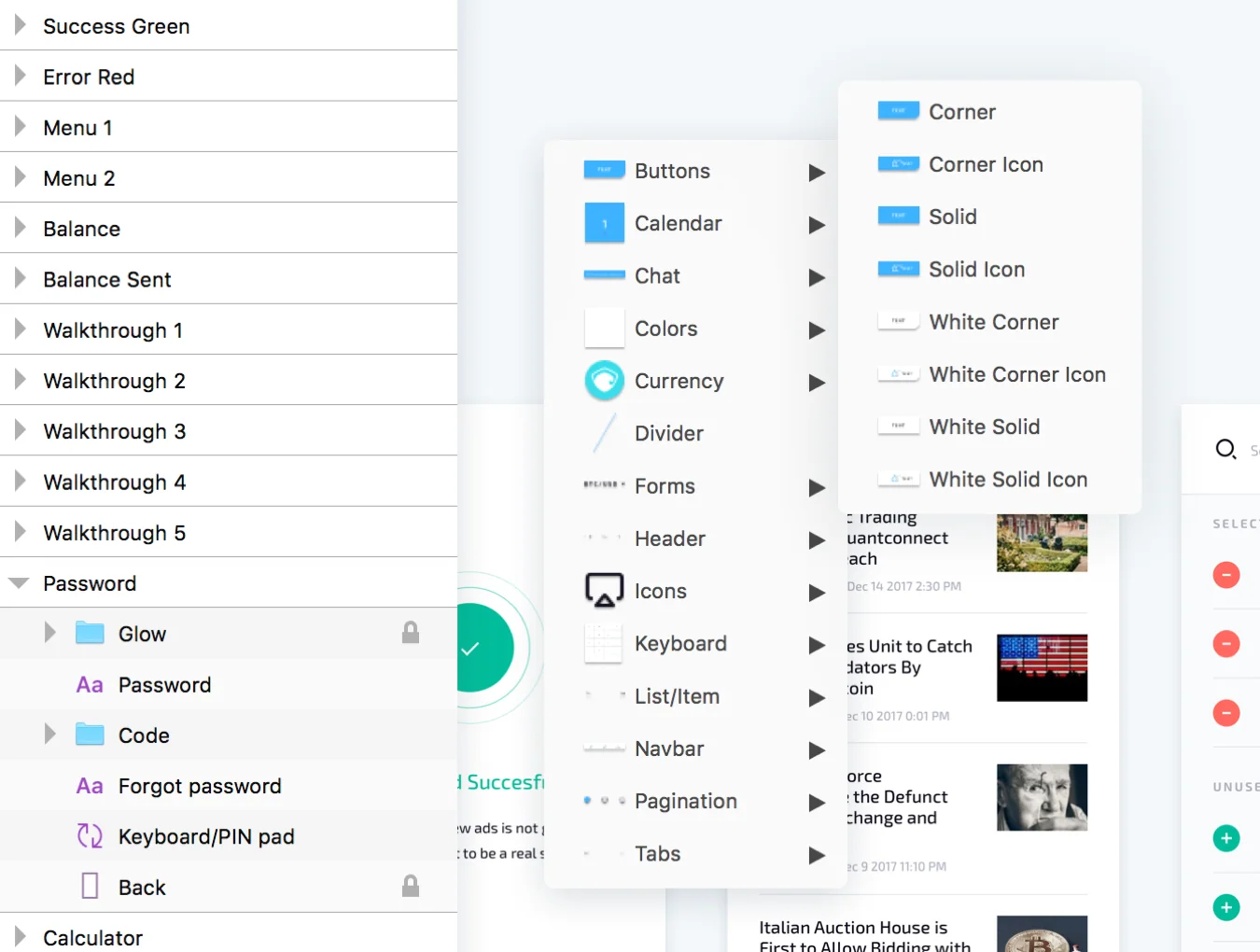Select White Corner Icon symbol

pos(989,374)
